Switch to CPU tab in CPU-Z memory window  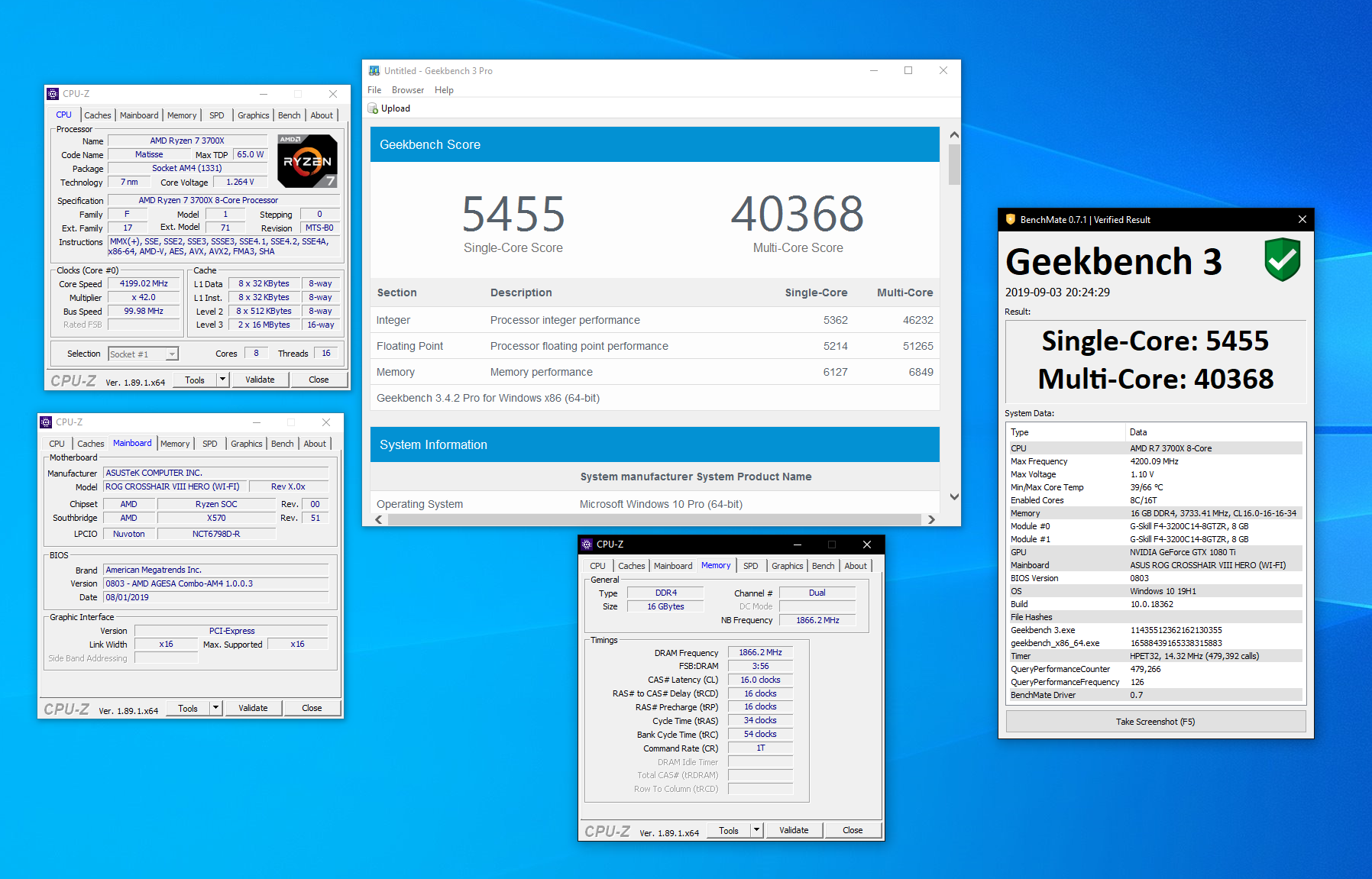point(598,566)
